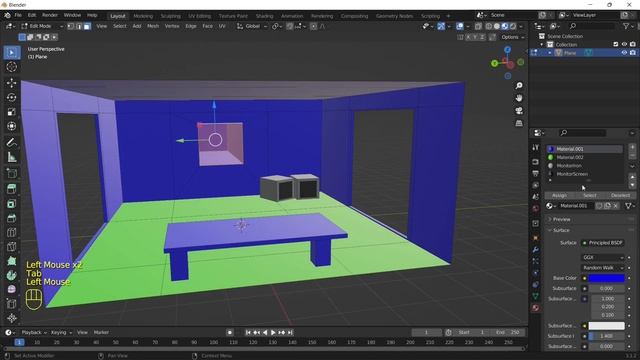Select the Measure tool

click(11, 157)
